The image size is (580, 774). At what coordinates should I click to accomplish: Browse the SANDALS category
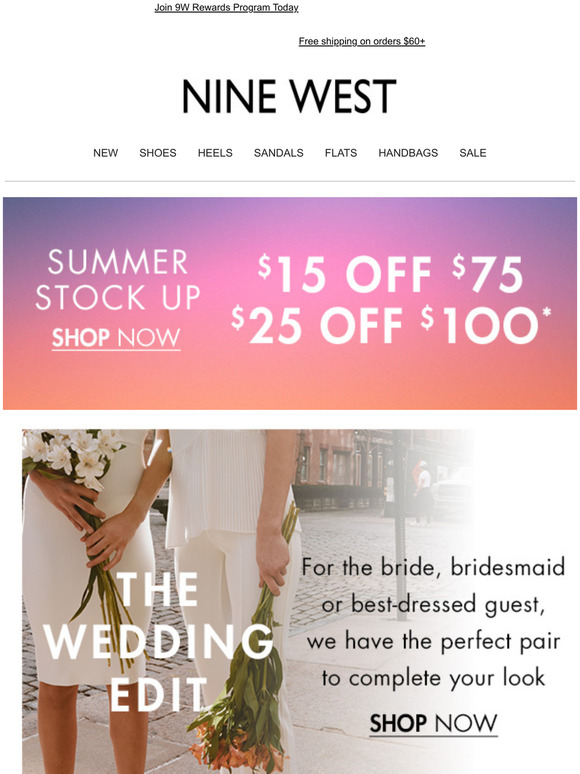(x=278, y=153)
